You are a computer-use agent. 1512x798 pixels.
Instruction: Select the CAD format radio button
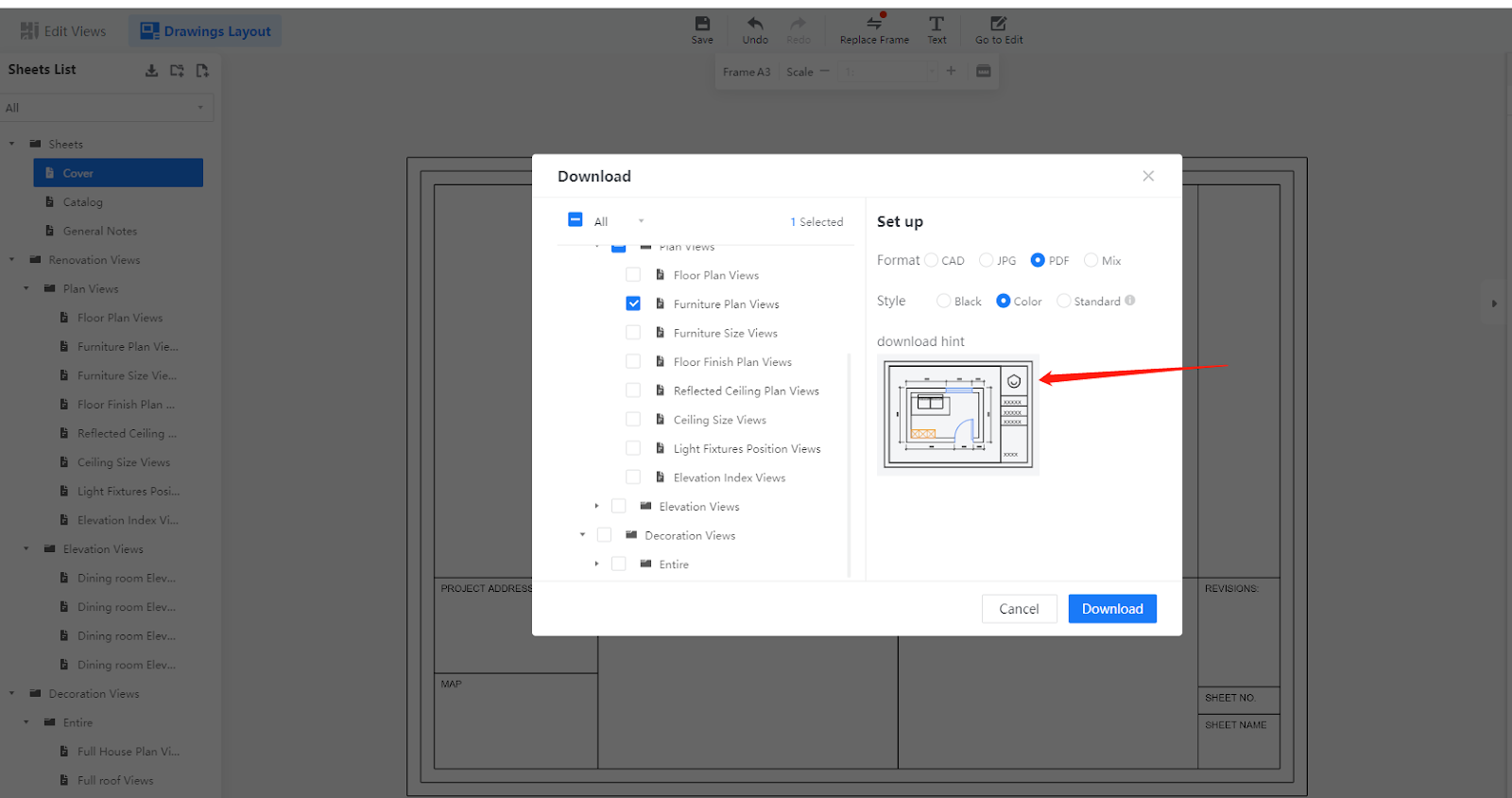point(932,260)
